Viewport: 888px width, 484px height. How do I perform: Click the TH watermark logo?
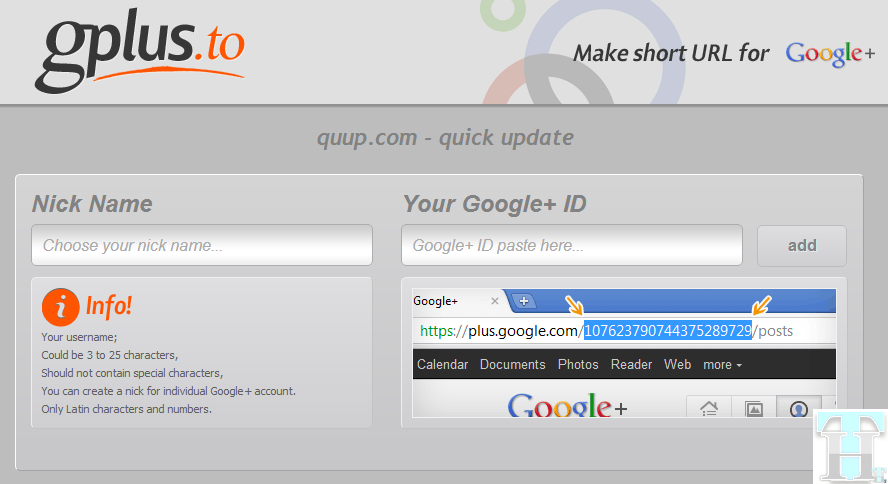(x=849, y=446)
